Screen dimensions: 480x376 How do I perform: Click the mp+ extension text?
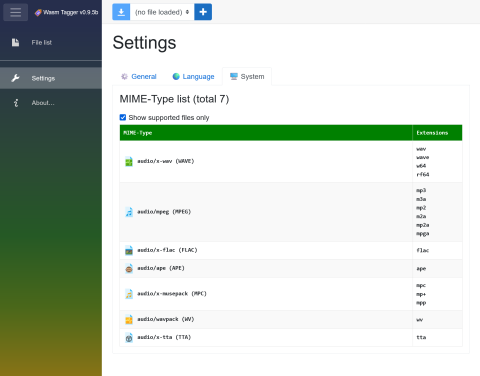[x=421, y=294]
